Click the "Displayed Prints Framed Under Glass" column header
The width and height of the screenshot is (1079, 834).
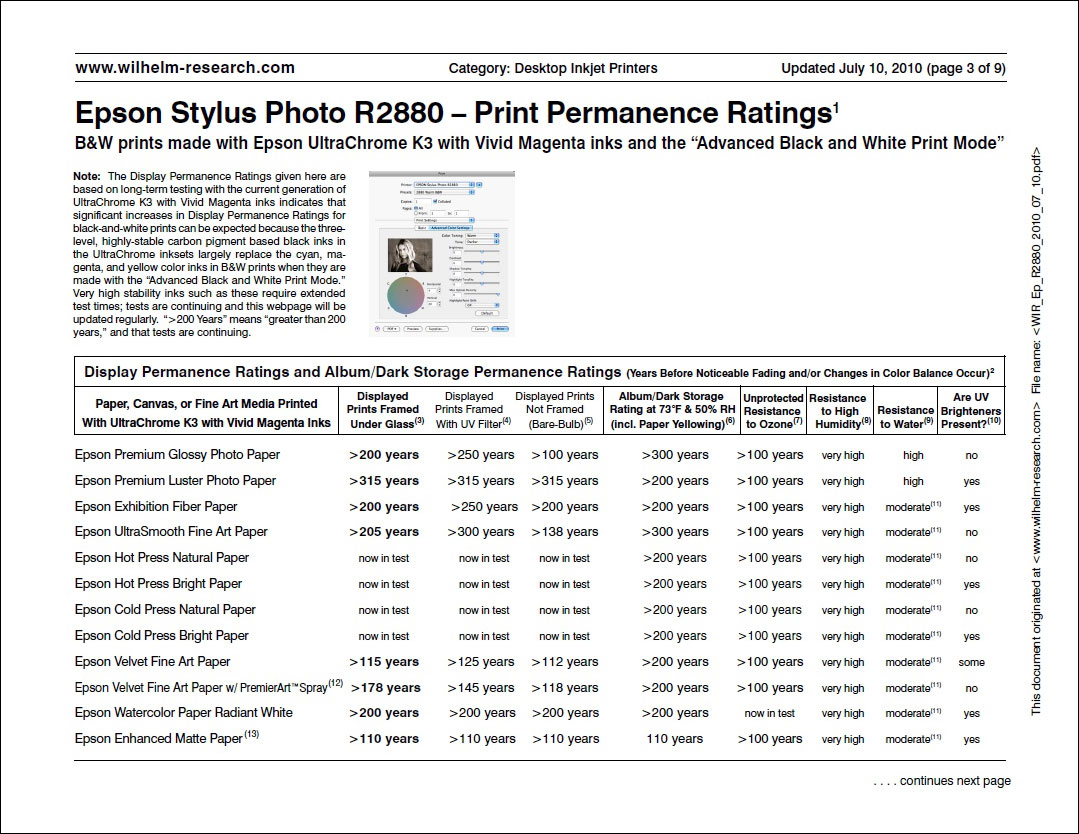click(383, 410)
